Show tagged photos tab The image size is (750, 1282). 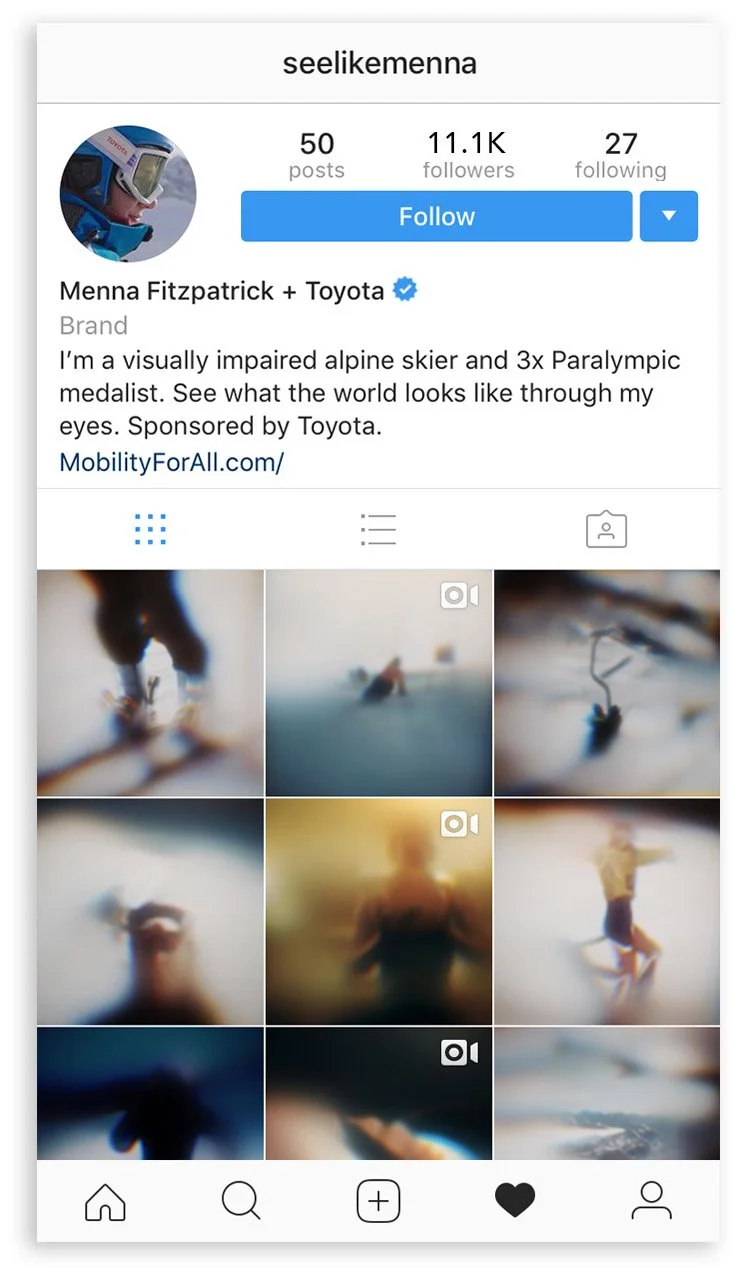tap(606, 529)
